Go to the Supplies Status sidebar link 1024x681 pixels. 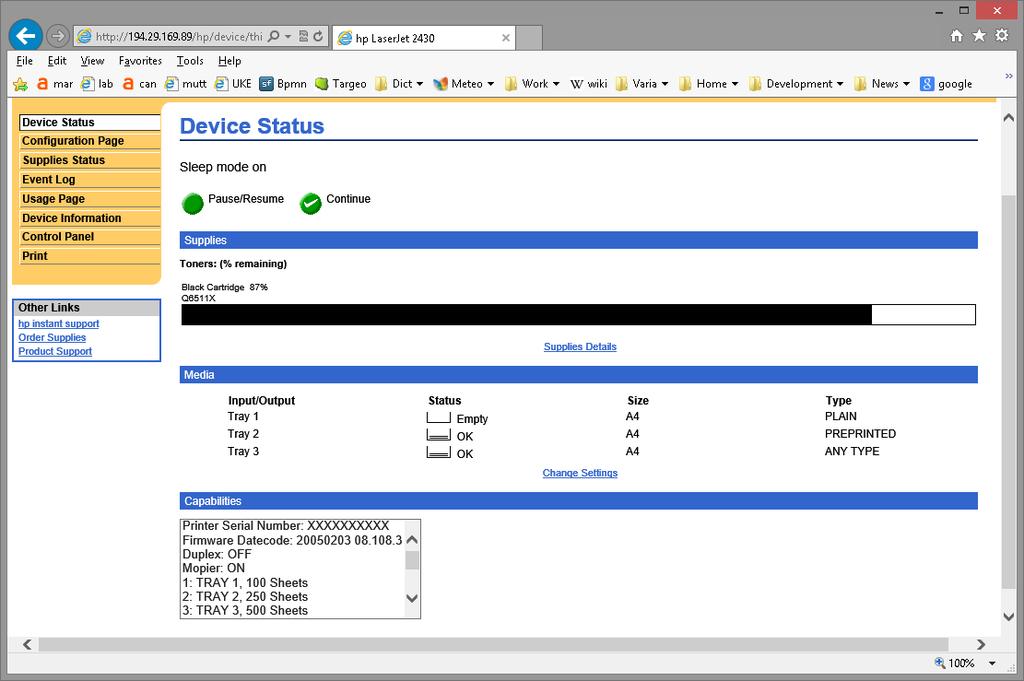pyautogui.click(x=89, y=161)
